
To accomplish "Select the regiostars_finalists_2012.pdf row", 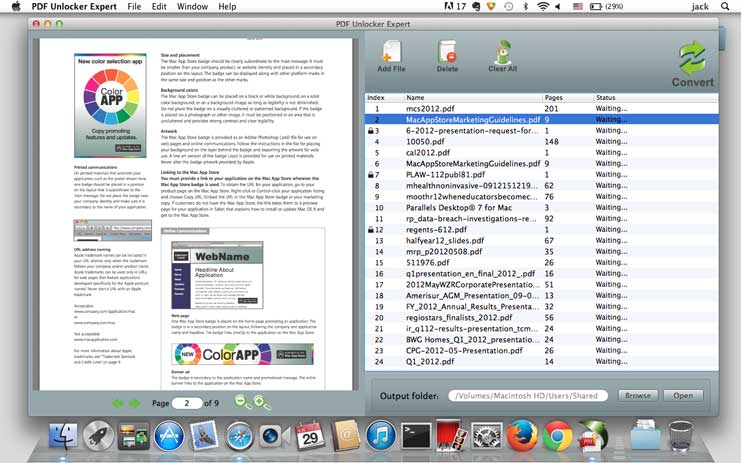I will click(x=542, y=317).
